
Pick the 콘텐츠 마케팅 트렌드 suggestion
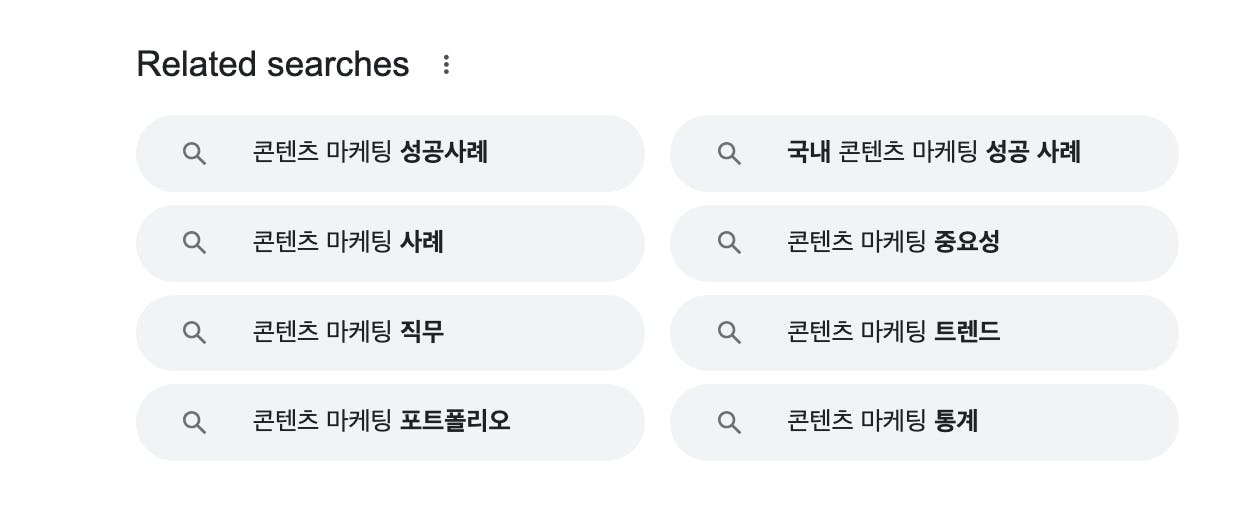pos(893,332)
